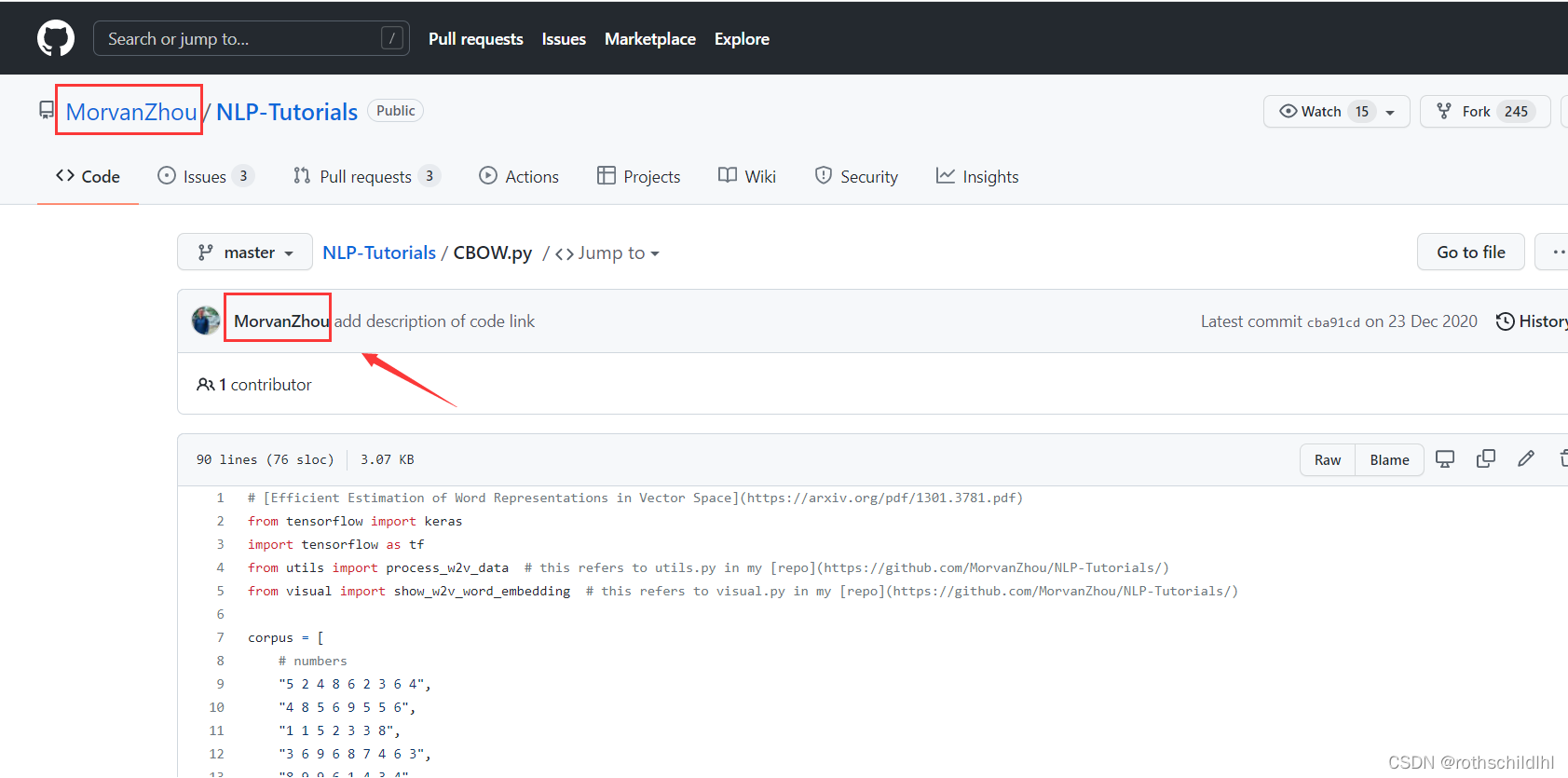View the Raw file
The height and width of the screenshot is (778, 1568).
coord(1328,460)
